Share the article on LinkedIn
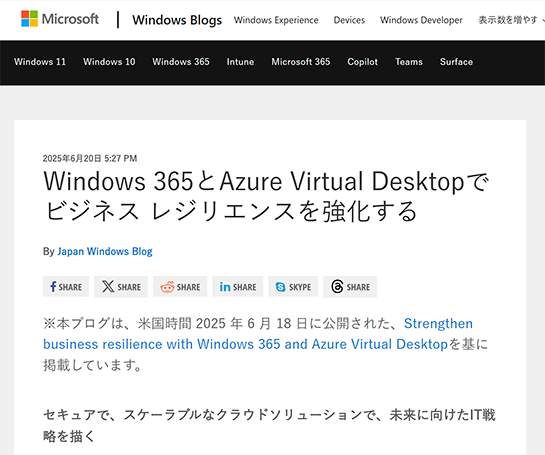 click(x=238, y=287)
